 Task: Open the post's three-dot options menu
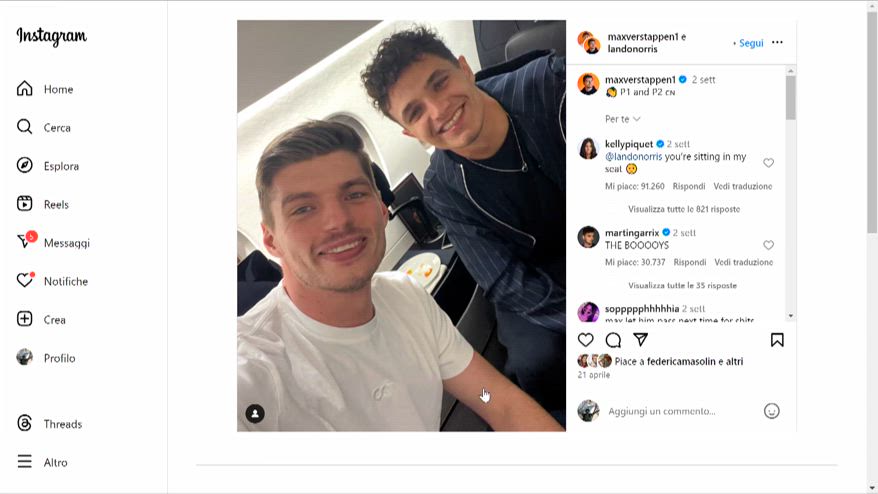tap(777, 43)
